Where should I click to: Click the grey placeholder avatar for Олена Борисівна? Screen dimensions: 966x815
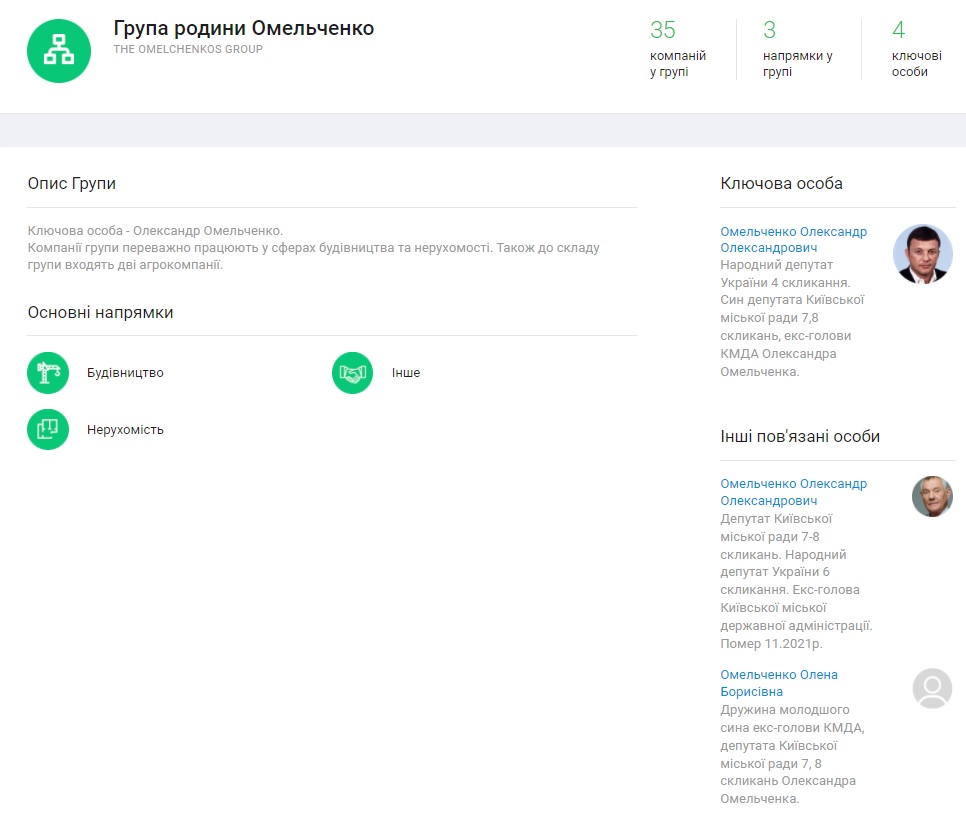pos(932,688)
